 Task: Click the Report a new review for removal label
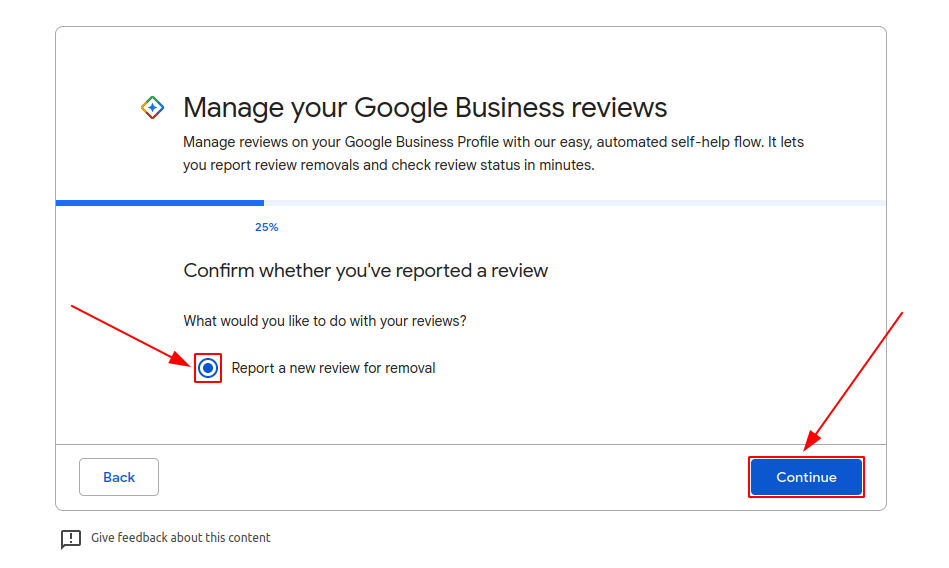[x=333, y=368]
